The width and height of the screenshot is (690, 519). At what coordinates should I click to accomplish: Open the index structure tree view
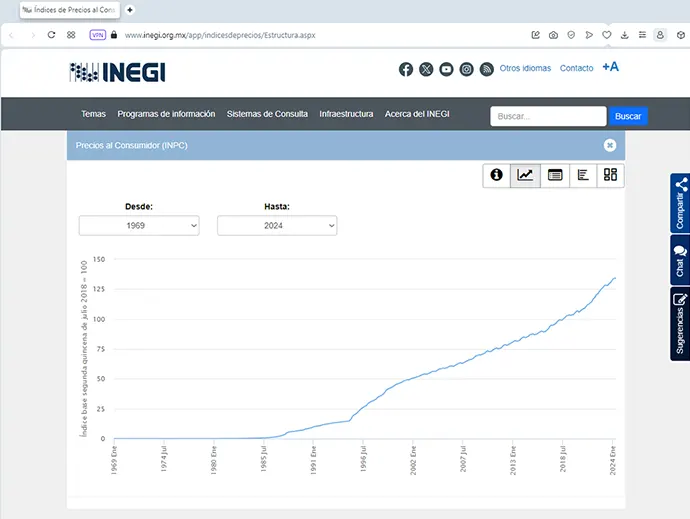tap(582, 175)
